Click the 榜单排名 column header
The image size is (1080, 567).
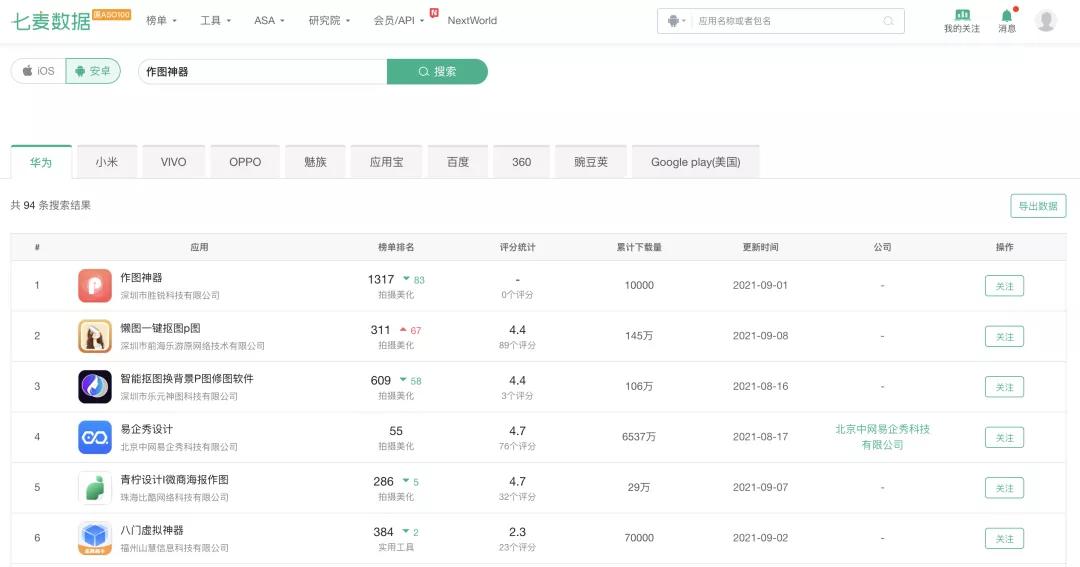coord(396,247)
